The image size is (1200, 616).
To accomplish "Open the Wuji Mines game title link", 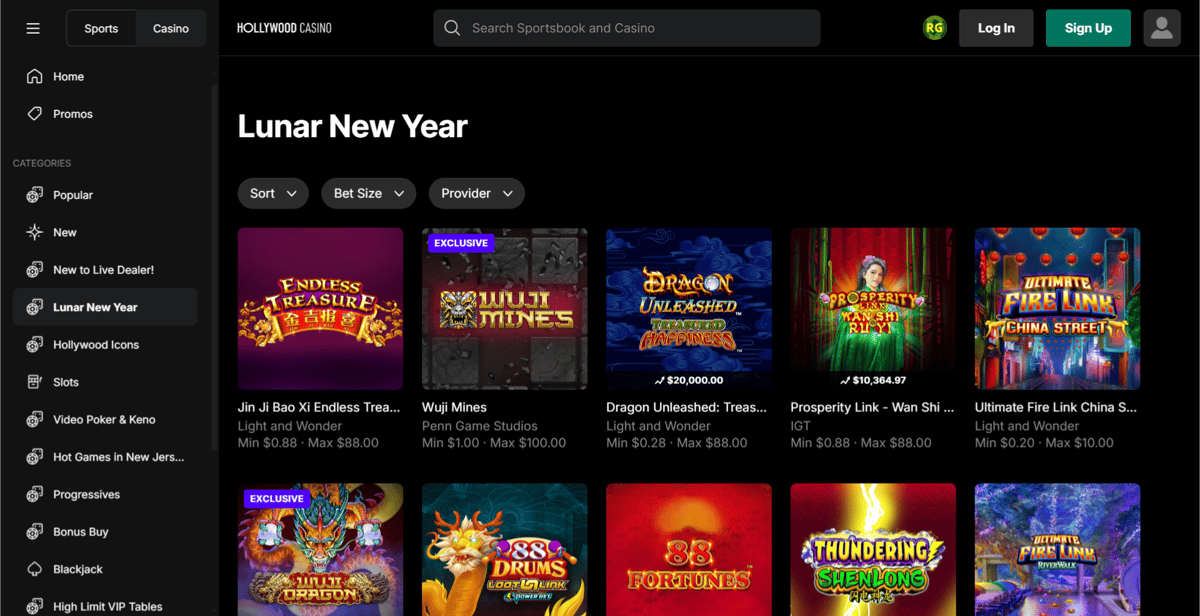I will (454, 407).
